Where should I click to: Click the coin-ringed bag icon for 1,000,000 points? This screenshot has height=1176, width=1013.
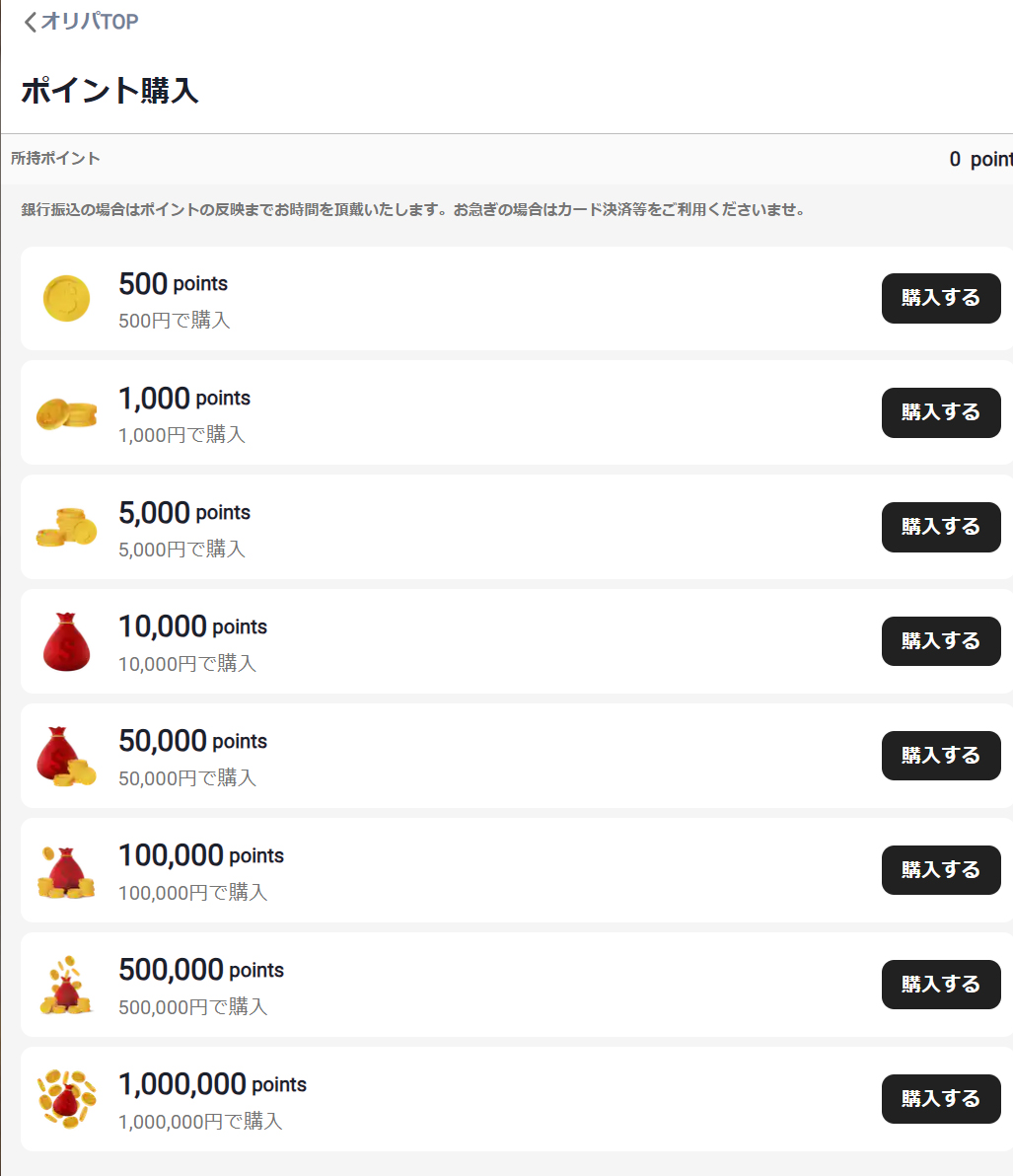(67, 1099)
